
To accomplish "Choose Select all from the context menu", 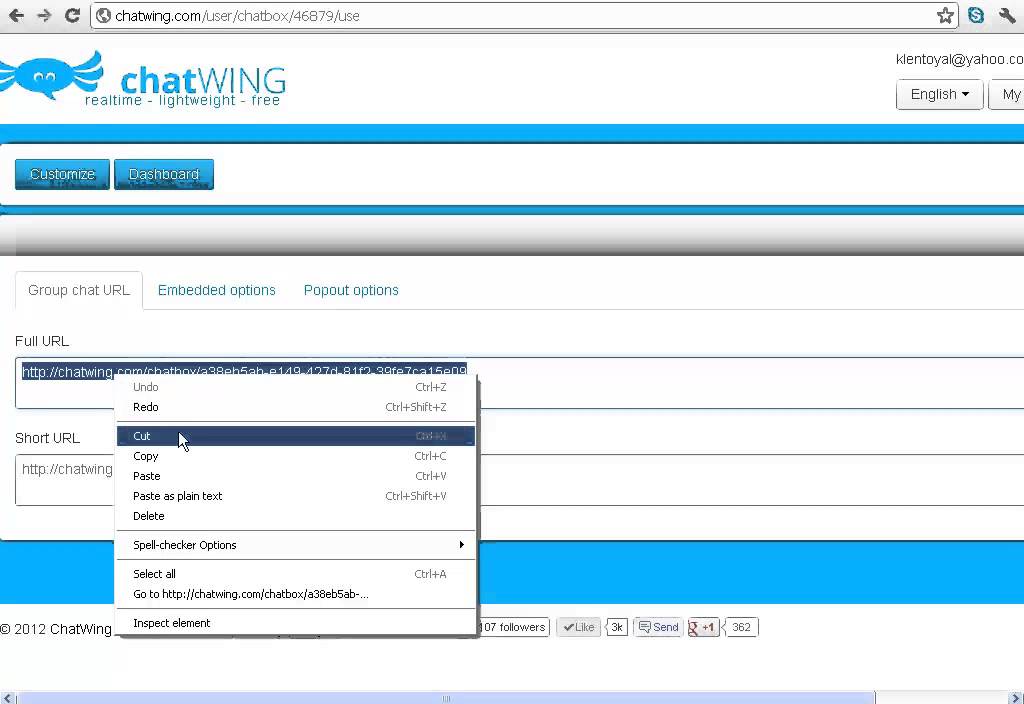I will (296, 574).
